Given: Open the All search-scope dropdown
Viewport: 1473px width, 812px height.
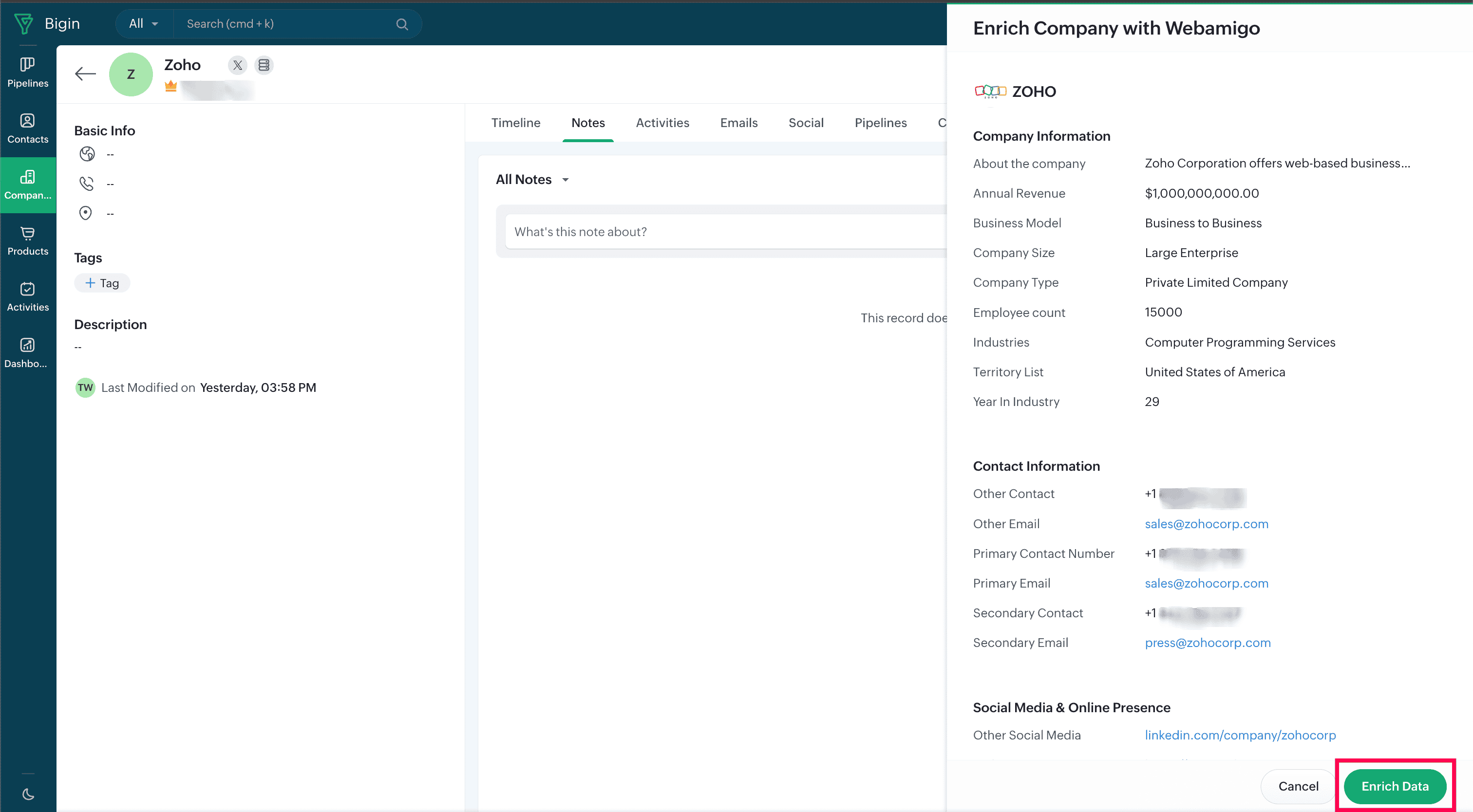Looking at the screenshot, I should pyautogui.click(x=144, y=24).
